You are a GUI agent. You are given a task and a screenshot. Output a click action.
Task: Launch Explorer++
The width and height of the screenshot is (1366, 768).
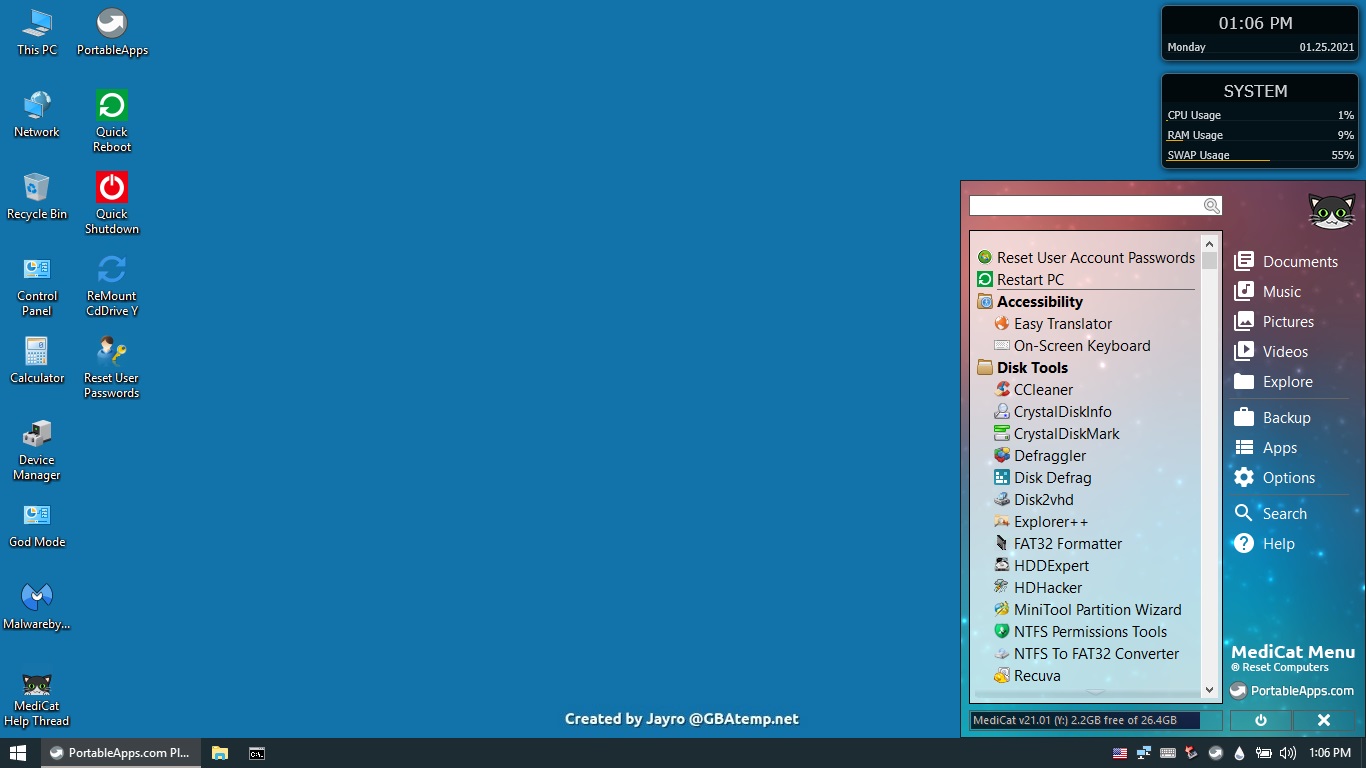point(1041,521)
